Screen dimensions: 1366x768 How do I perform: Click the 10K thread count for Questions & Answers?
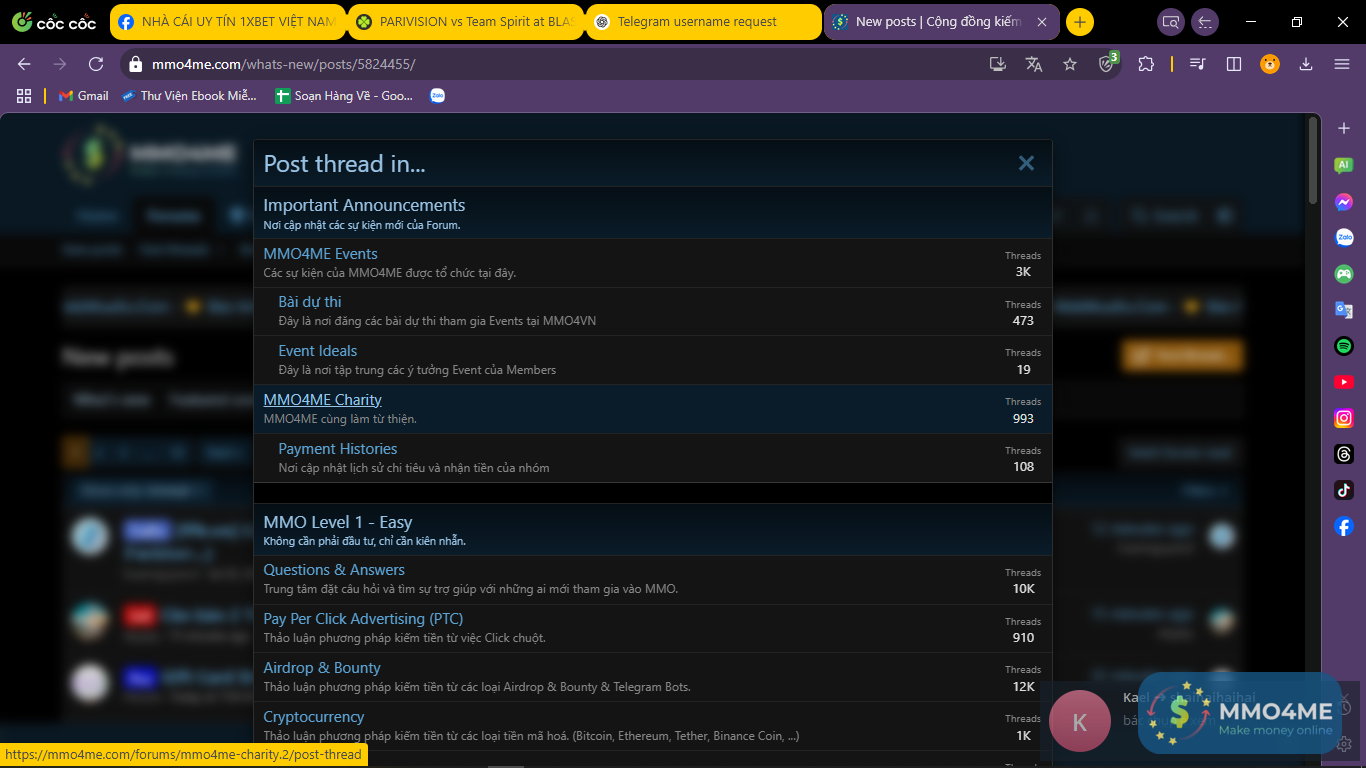1023,589
